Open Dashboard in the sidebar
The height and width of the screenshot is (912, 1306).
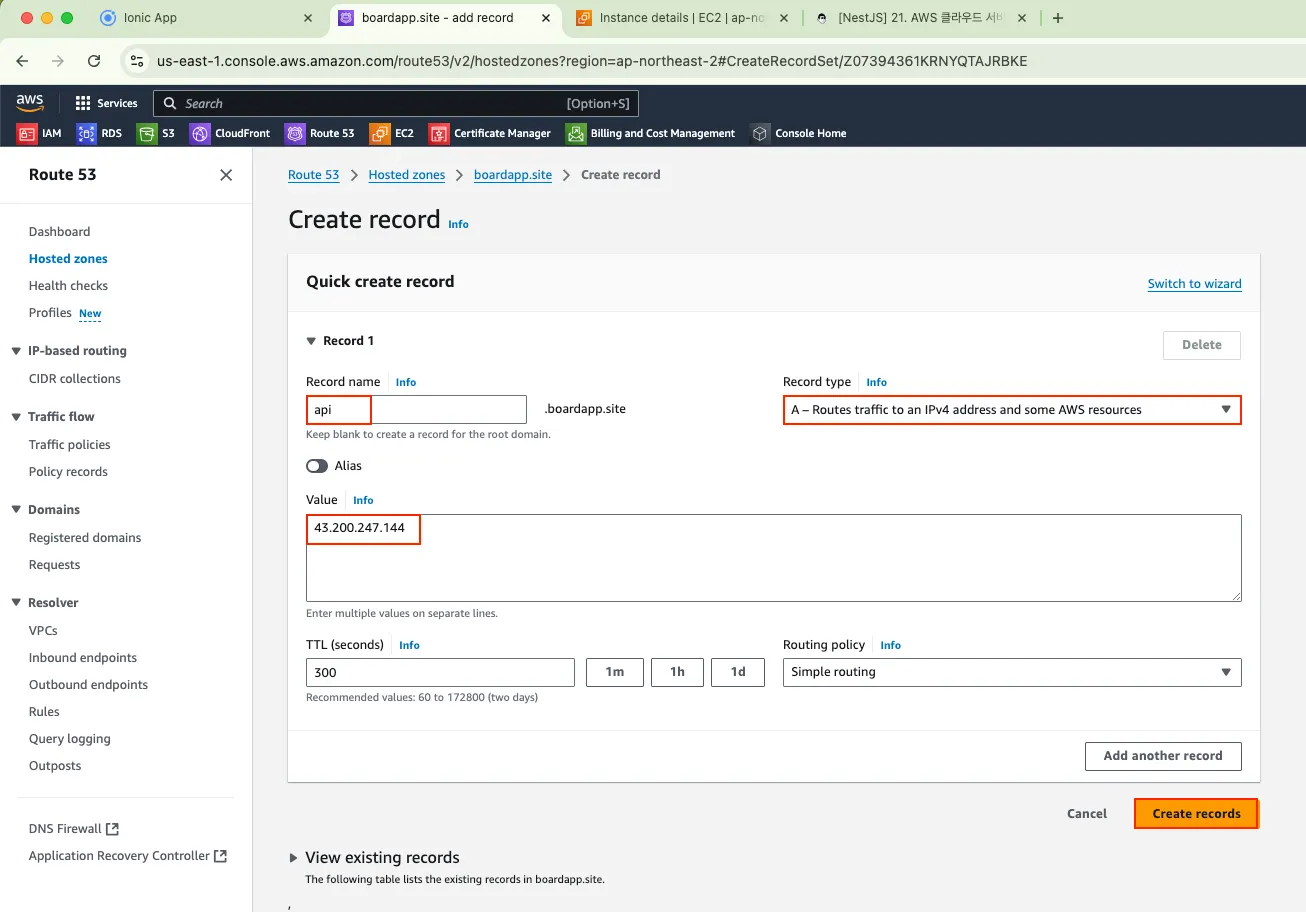click(60, 232)
